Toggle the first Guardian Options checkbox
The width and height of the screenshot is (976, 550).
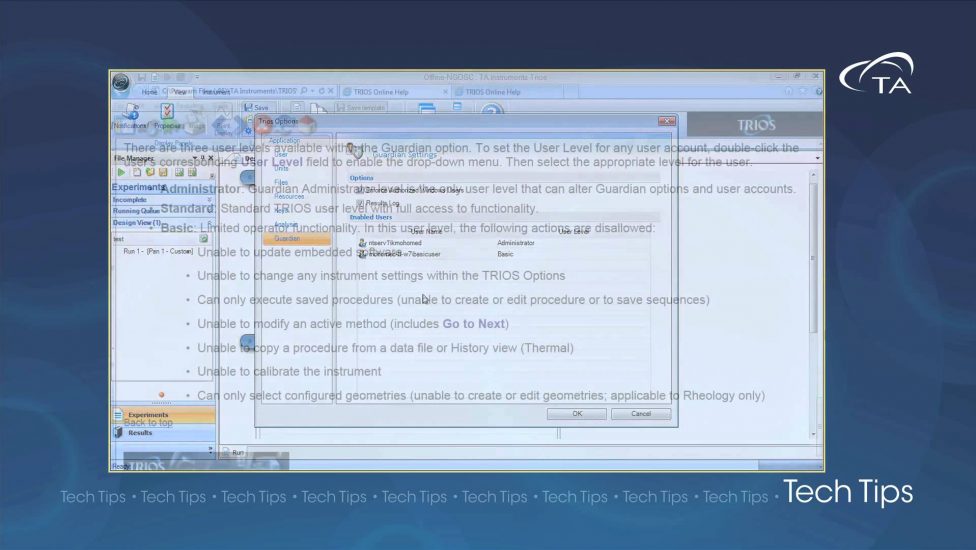361,190
